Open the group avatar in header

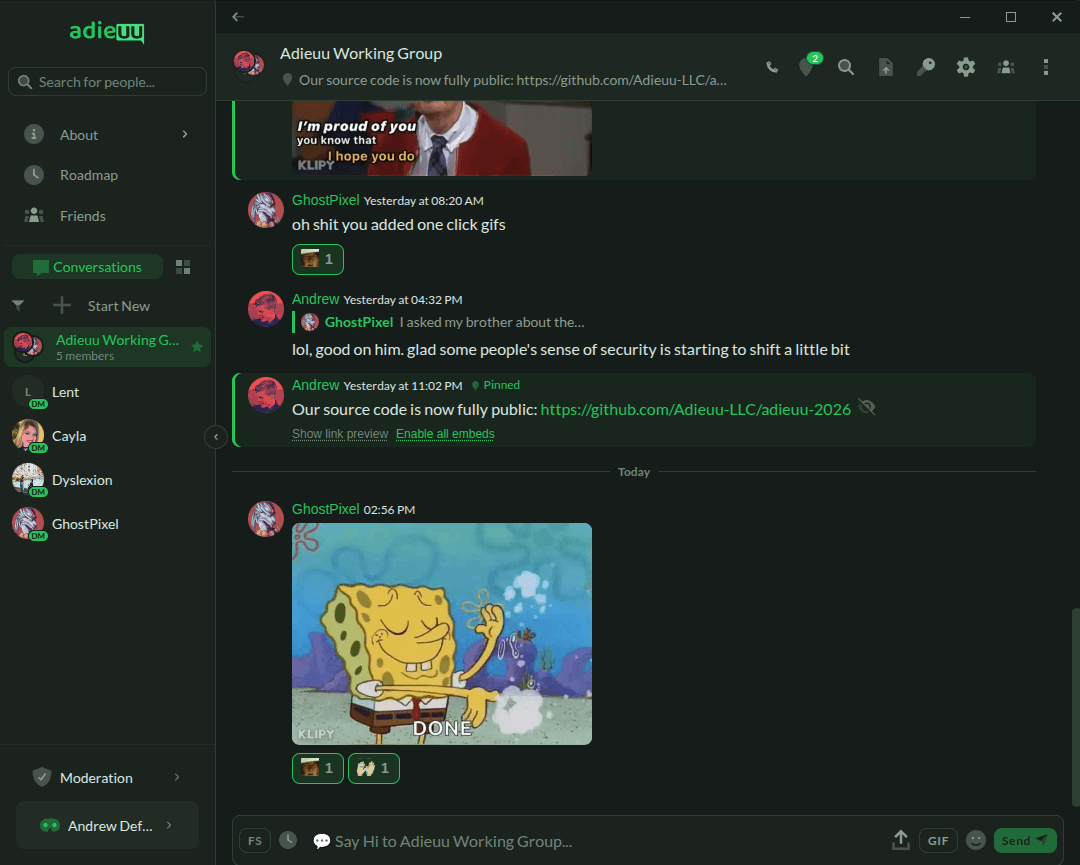[249, 66]
